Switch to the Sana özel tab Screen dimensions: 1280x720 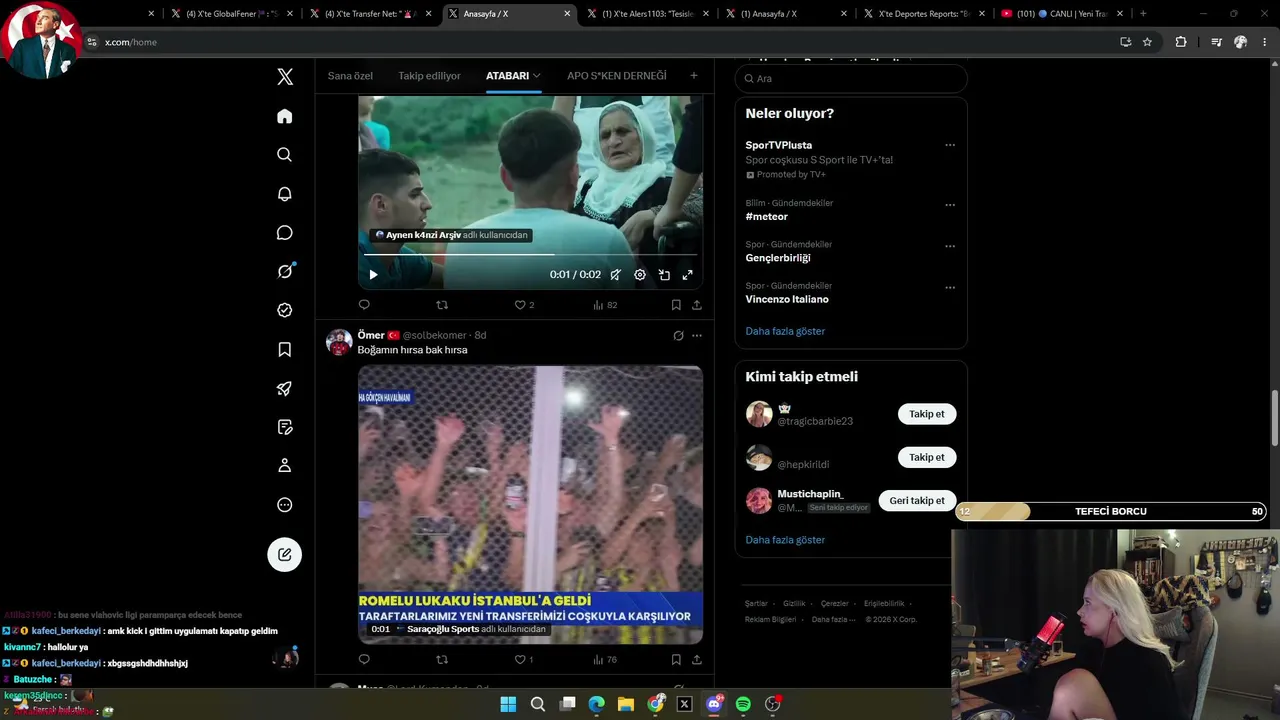tap(350, 76)
